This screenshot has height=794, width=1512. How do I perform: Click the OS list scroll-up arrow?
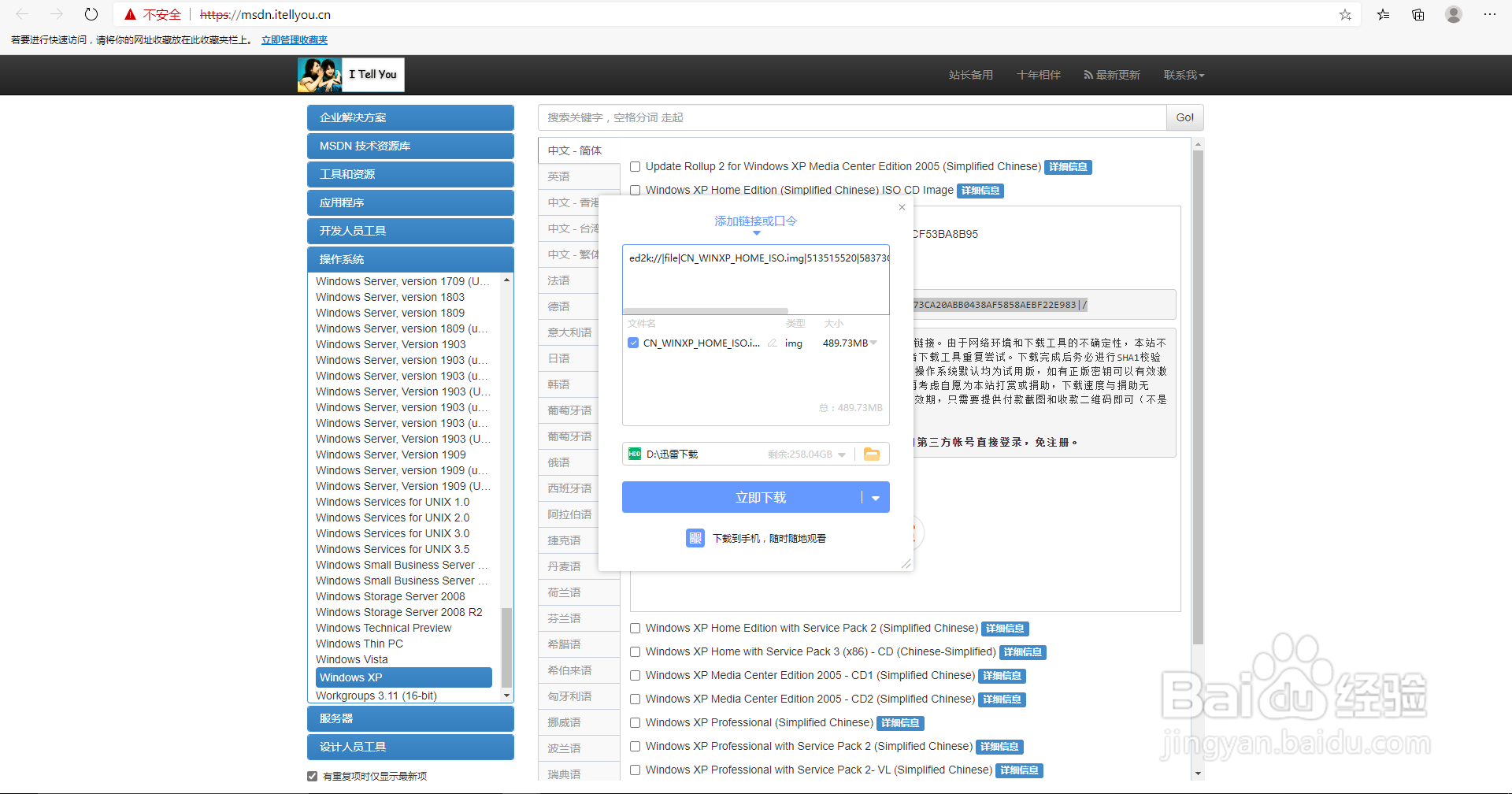506,280
